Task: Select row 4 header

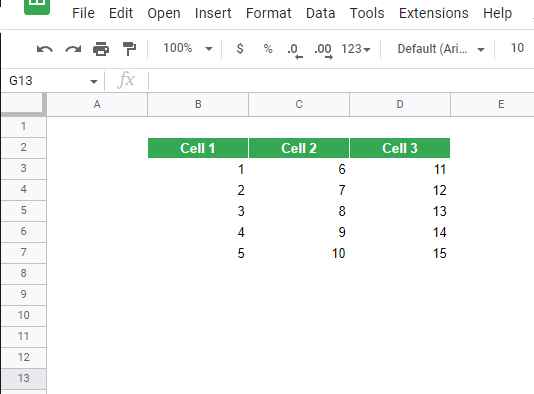Action: click(x=23, y=190)
